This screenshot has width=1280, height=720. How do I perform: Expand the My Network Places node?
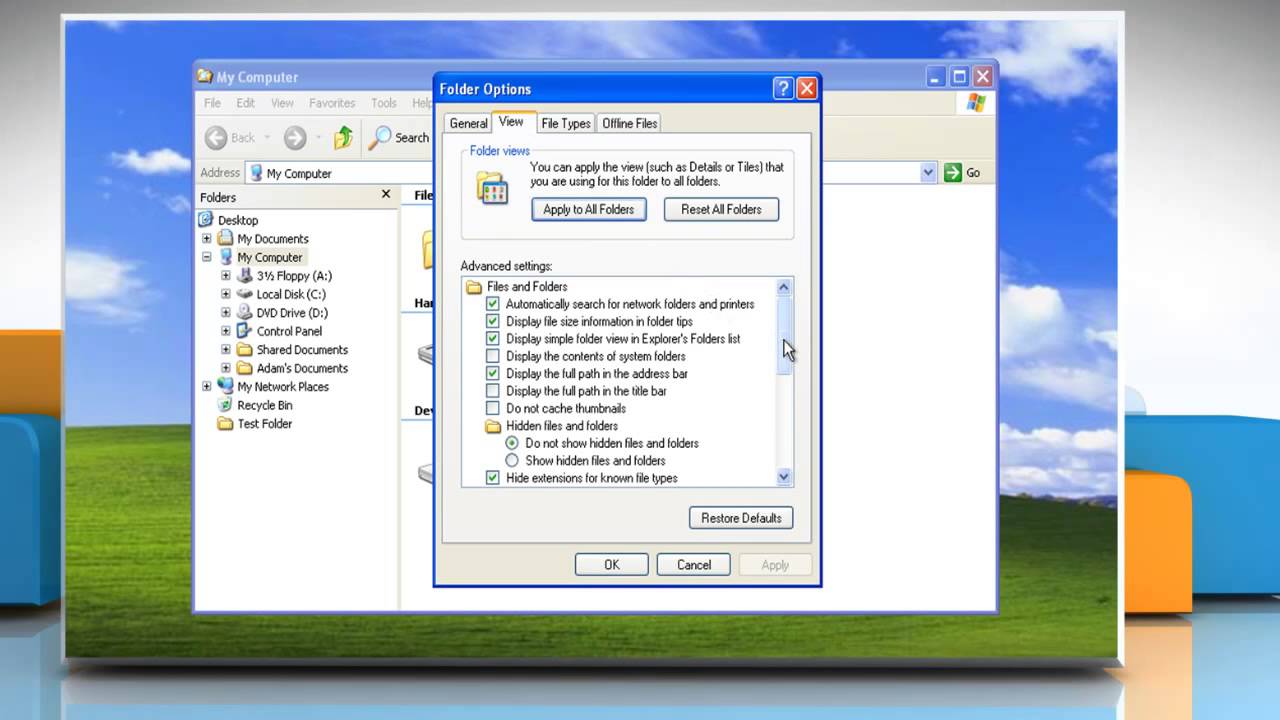click(207, 387)
